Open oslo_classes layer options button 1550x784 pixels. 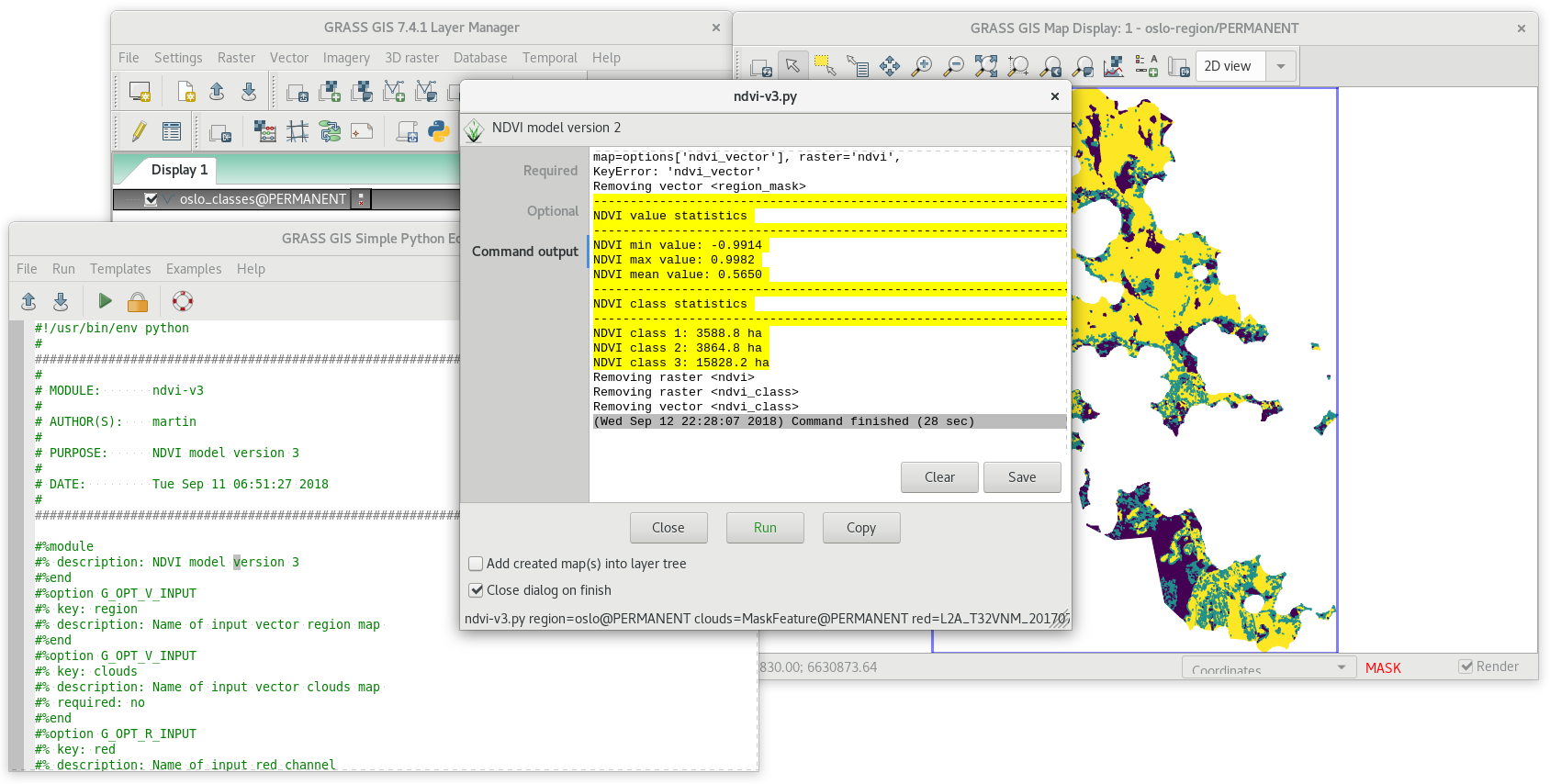362,199
